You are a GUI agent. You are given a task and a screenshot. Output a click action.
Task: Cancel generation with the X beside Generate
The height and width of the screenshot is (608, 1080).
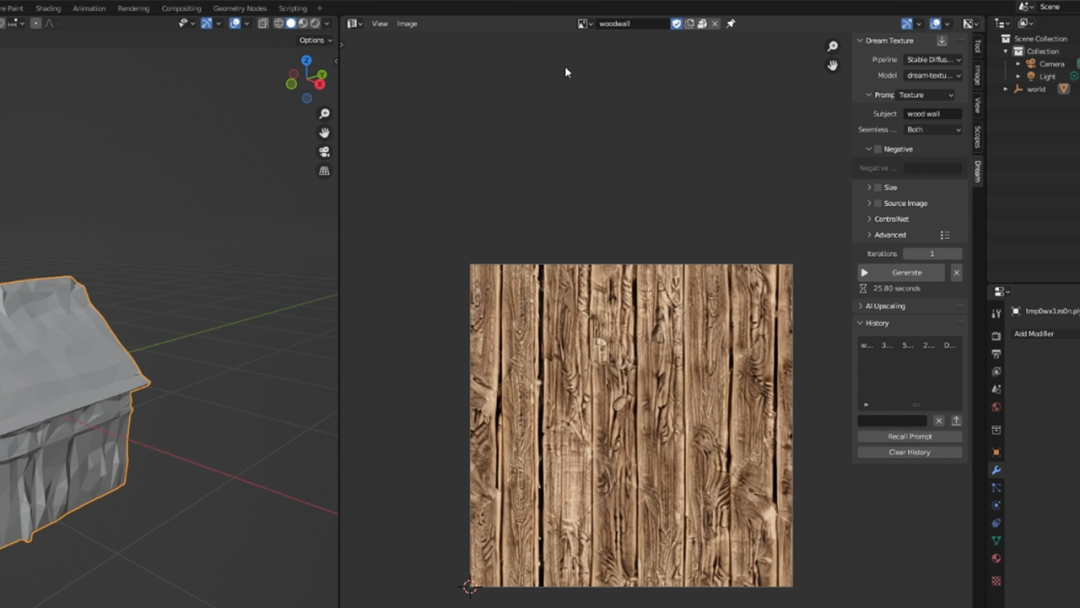[x=956, y=273]
